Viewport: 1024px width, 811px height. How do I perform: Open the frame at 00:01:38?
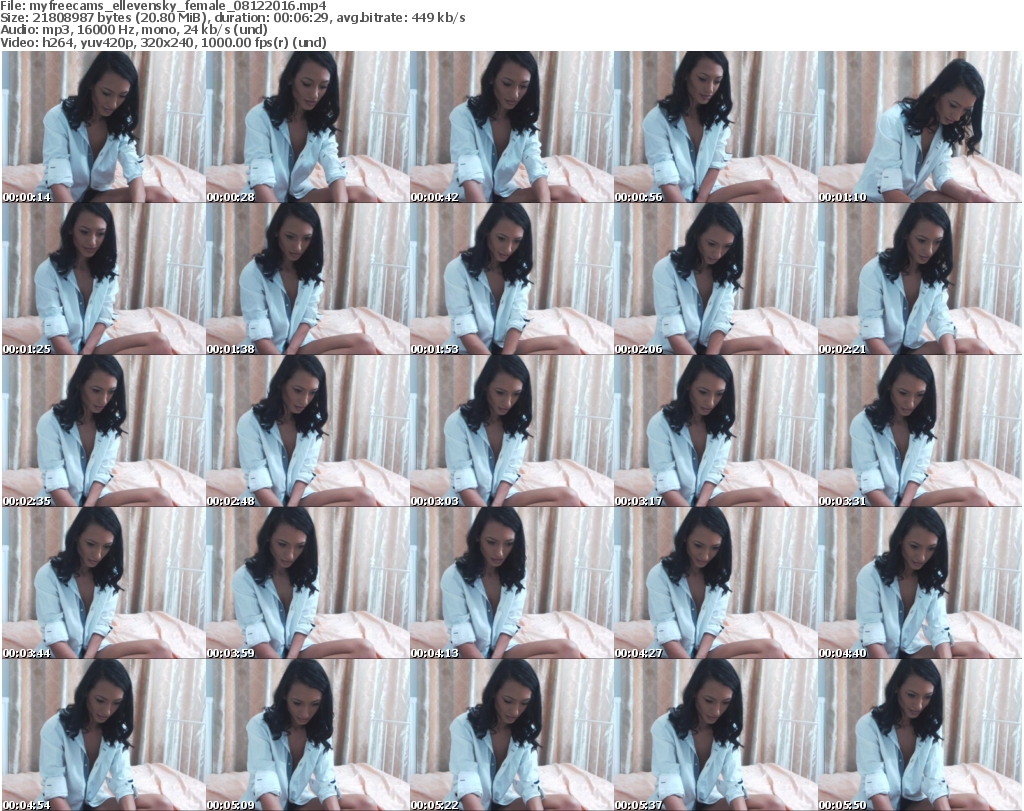[x=308, y=279]
